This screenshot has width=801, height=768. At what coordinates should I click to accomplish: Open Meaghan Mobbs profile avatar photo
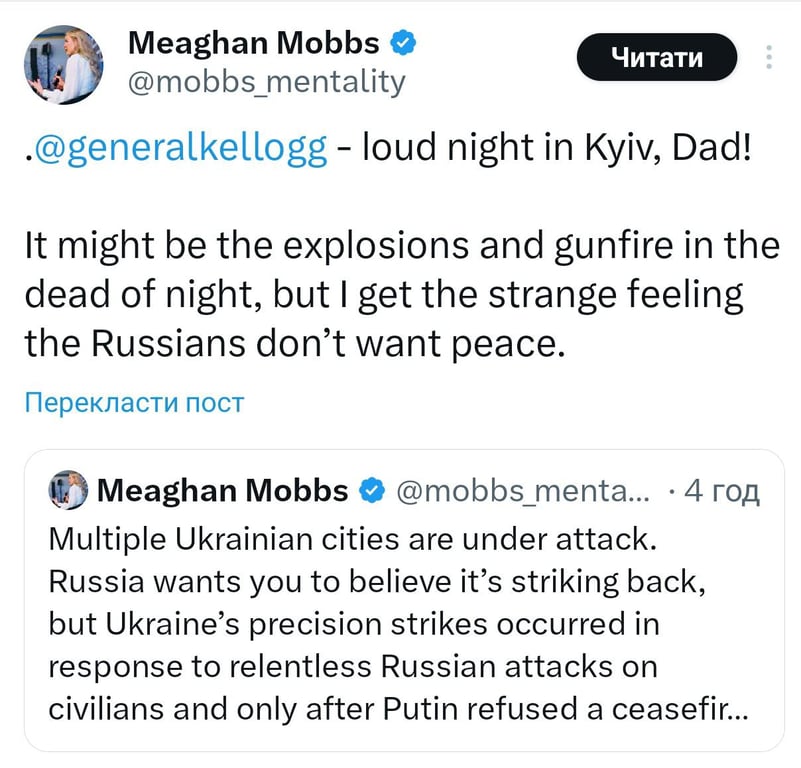click(x=64, y=64)
